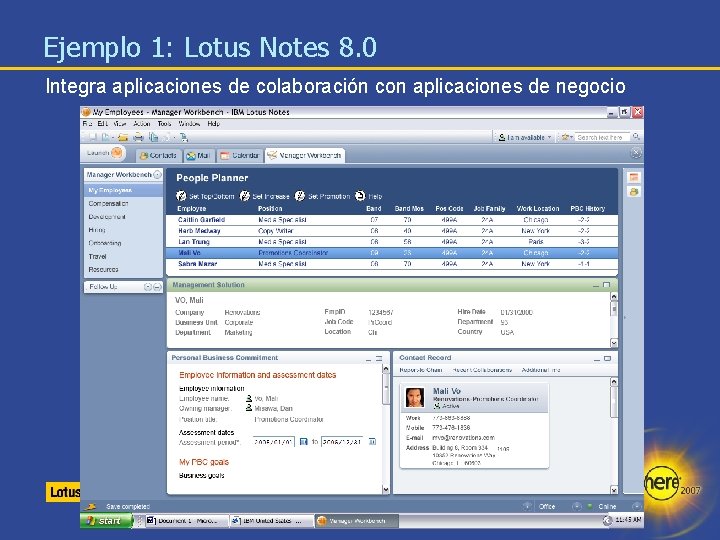This screenshot has height=540, width=720.
Task: Open the Caitlin Garfield employee row
Action: coord(392,219)
